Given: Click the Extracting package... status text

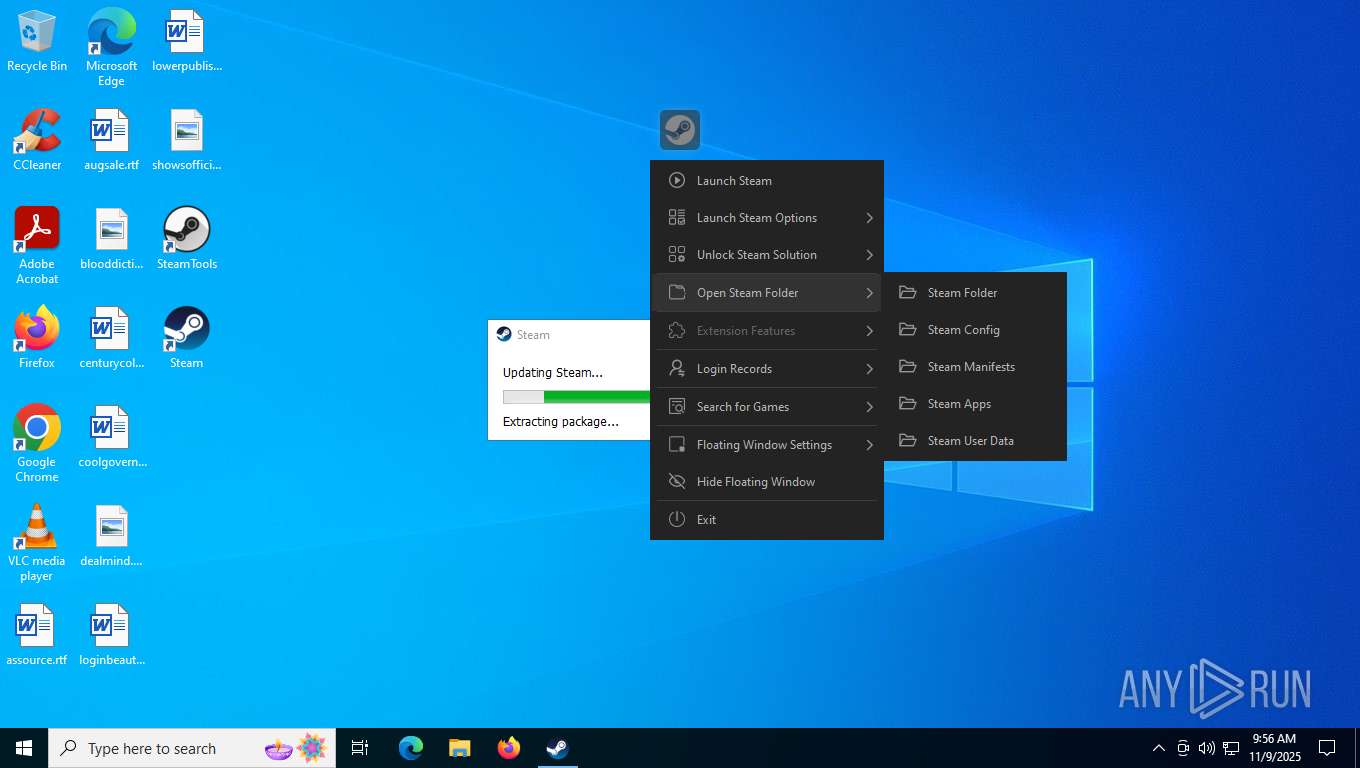Looking at the screenshot, I should [x=561, y=421].
